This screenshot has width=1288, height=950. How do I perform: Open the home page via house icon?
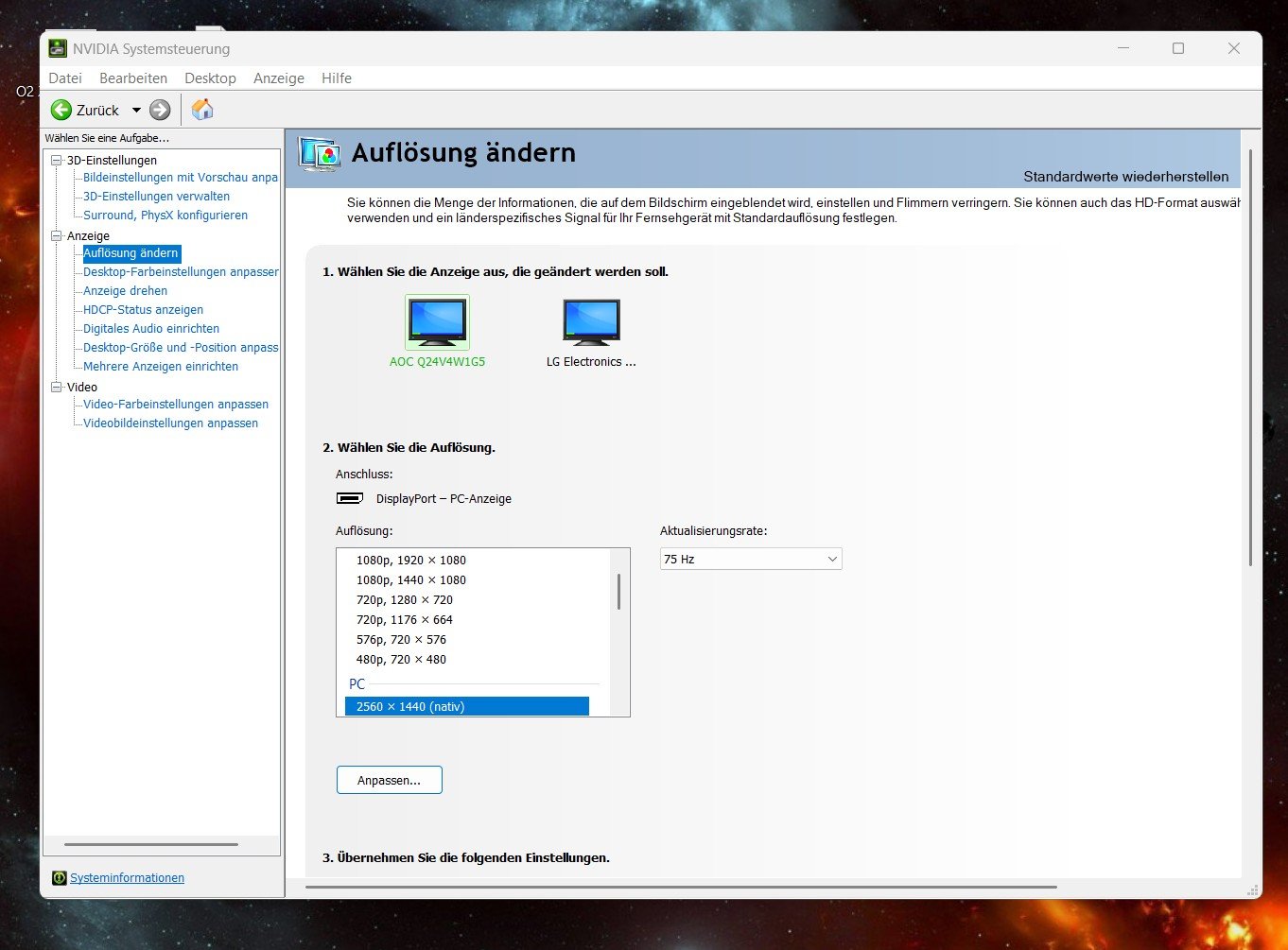pos(202,110)
